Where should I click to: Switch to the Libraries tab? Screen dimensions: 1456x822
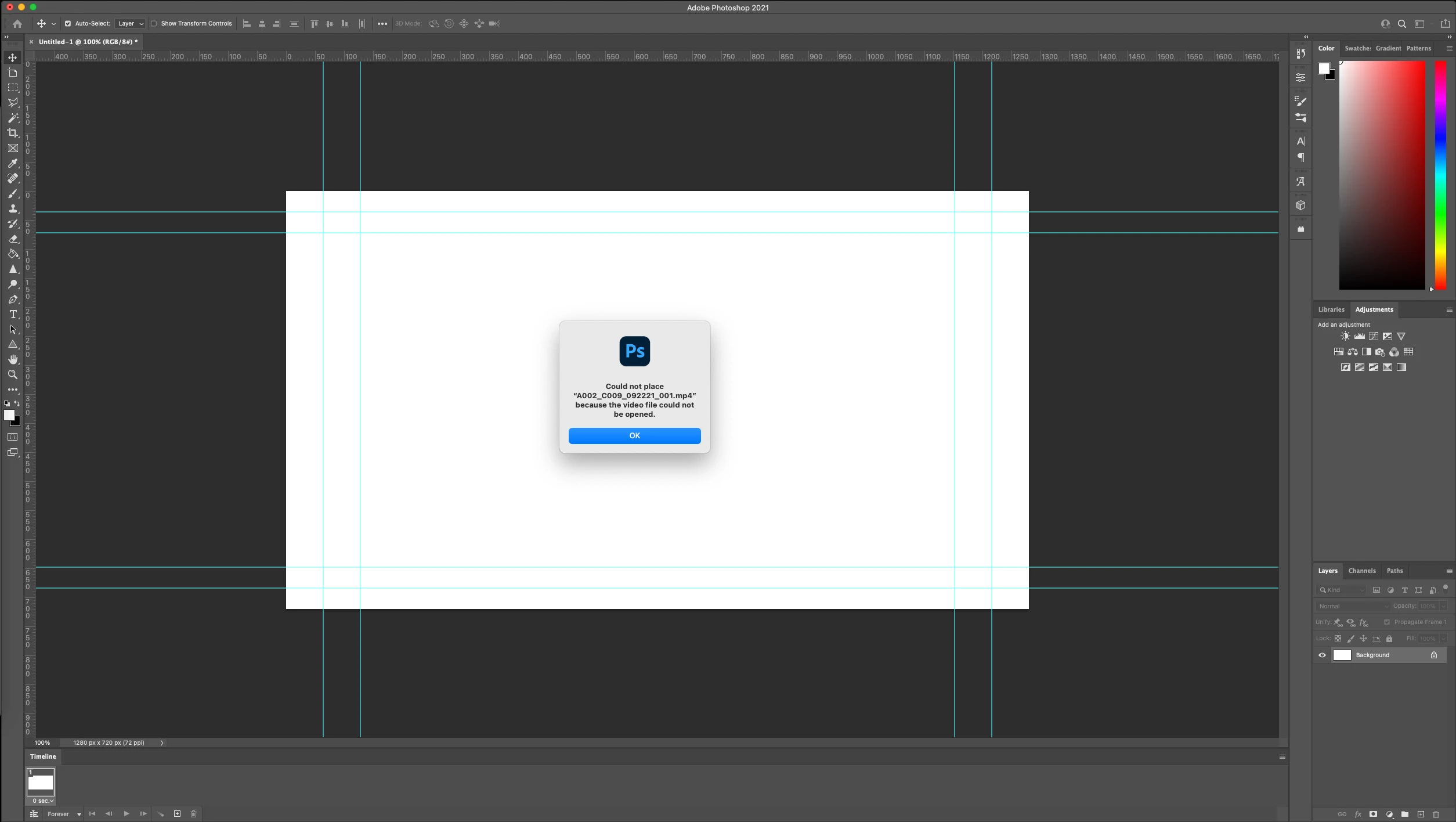point(1331,309)
